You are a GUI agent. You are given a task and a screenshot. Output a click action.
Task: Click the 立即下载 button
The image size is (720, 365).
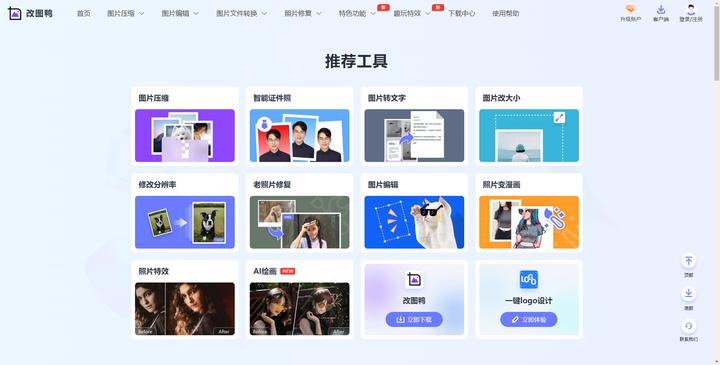pyautogui.click(x=414, y=320)
